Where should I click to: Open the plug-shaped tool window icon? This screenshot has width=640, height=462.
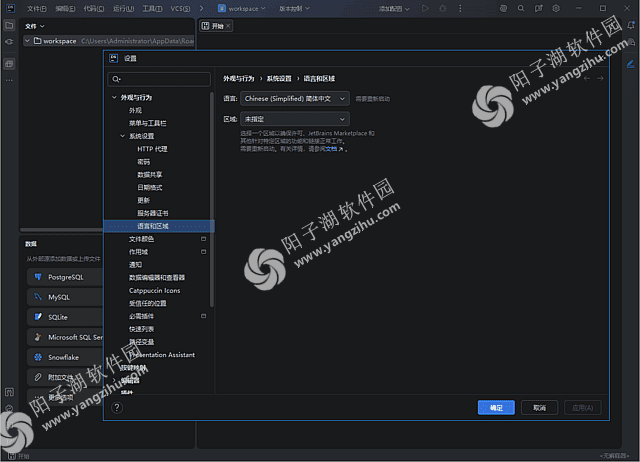click(x=9, y=42)
